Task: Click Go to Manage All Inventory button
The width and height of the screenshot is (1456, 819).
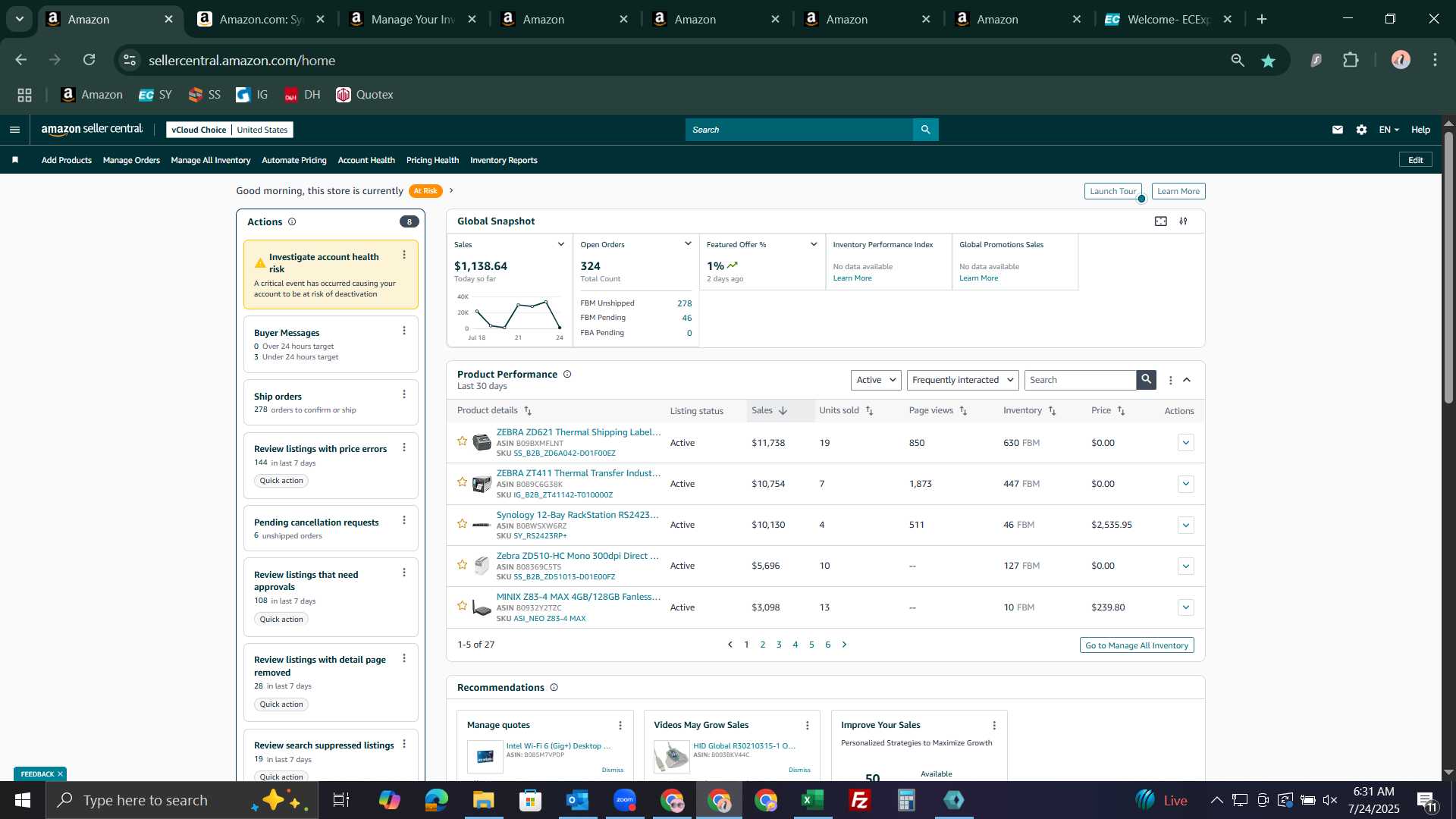Action: pyautogui.click(x=1137, y=645)
